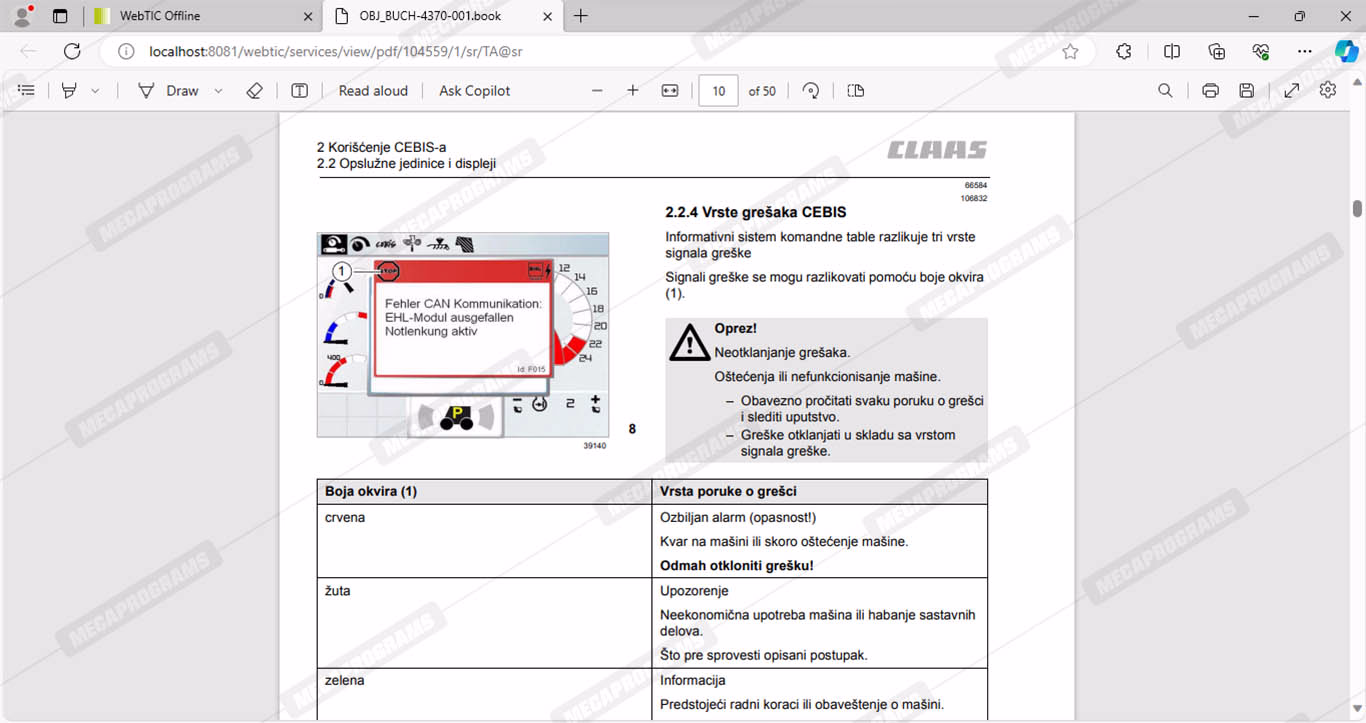Toggle the fit to width button
Viewport: 1366px width, 723px height.
[x=670, y=90]
